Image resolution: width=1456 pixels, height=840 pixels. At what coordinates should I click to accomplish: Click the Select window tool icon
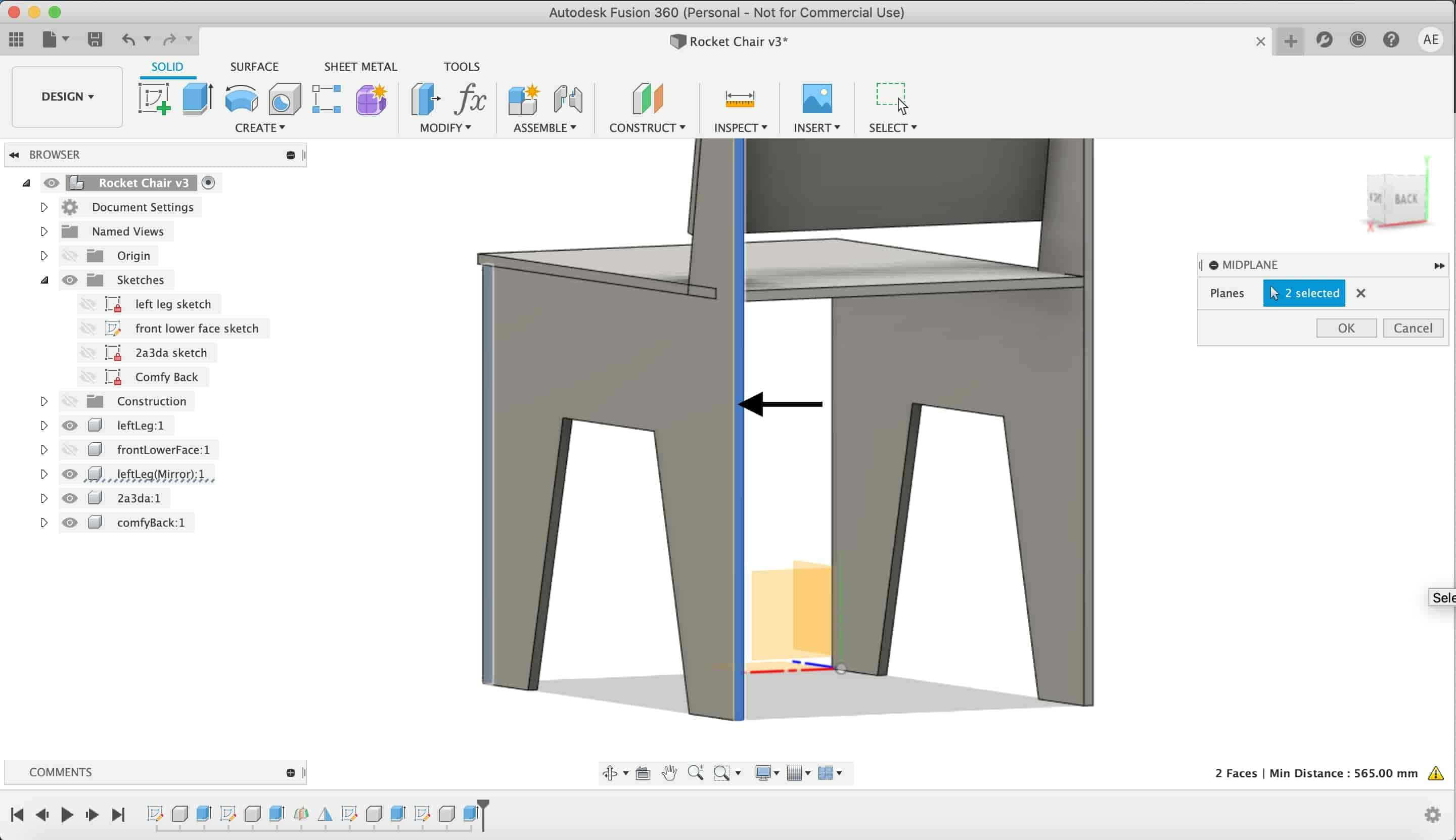point(892,98)
